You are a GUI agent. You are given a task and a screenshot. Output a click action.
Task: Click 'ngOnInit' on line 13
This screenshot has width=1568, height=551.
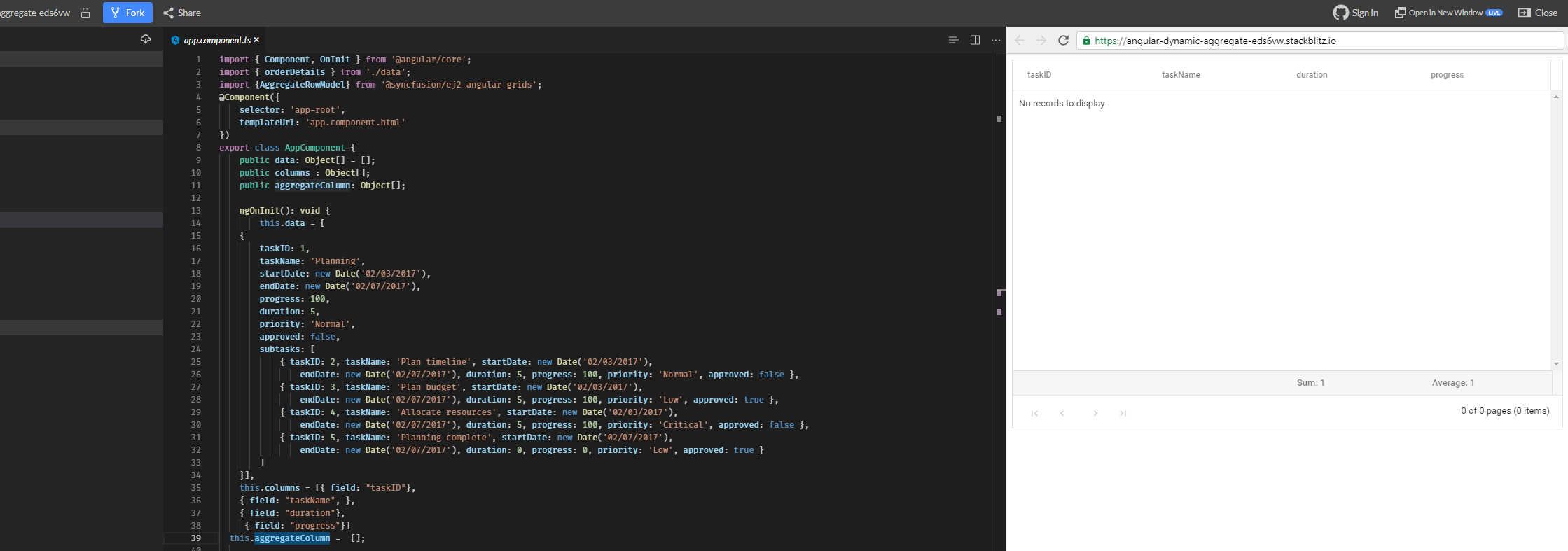(259, 211)
